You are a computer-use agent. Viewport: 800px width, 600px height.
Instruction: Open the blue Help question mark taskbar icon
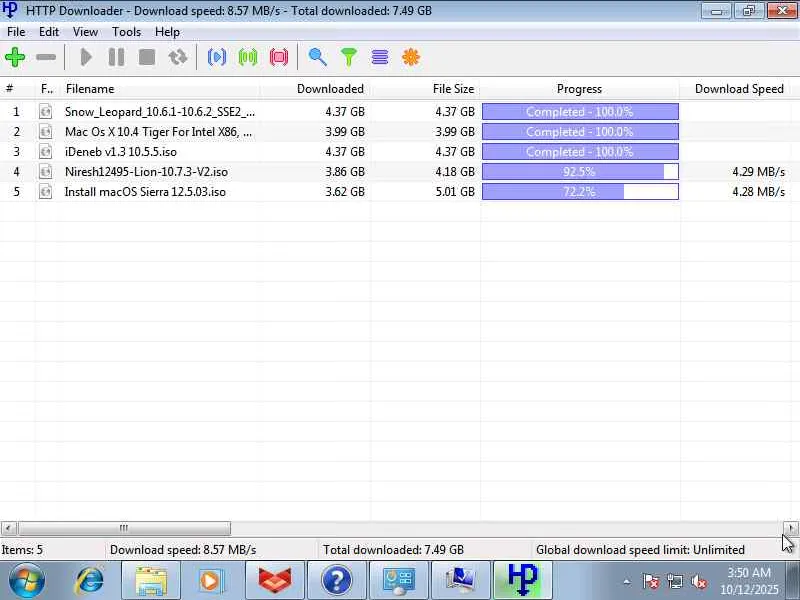(x=337, y=580)
